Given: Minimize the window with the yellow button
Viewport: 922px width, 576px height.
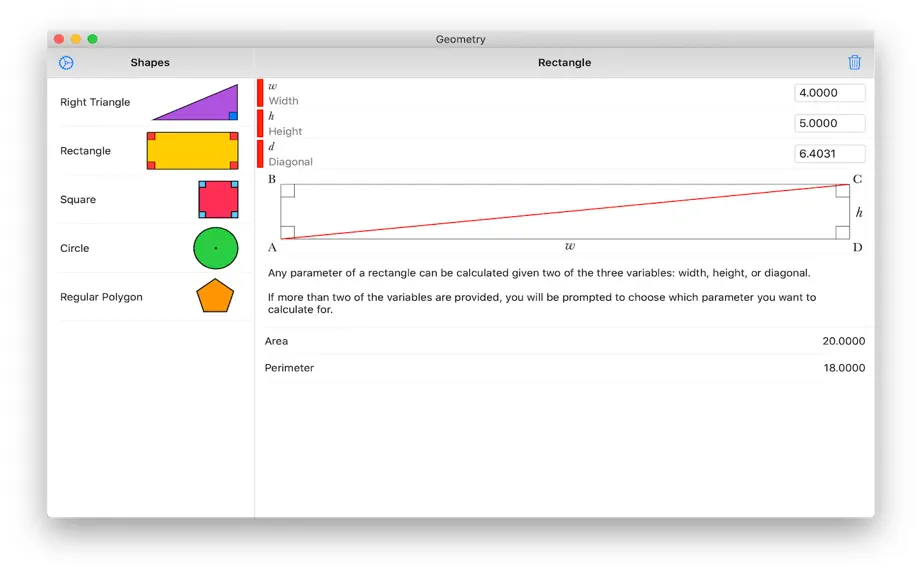Looking at the screenshot, I should pos(76,39).
